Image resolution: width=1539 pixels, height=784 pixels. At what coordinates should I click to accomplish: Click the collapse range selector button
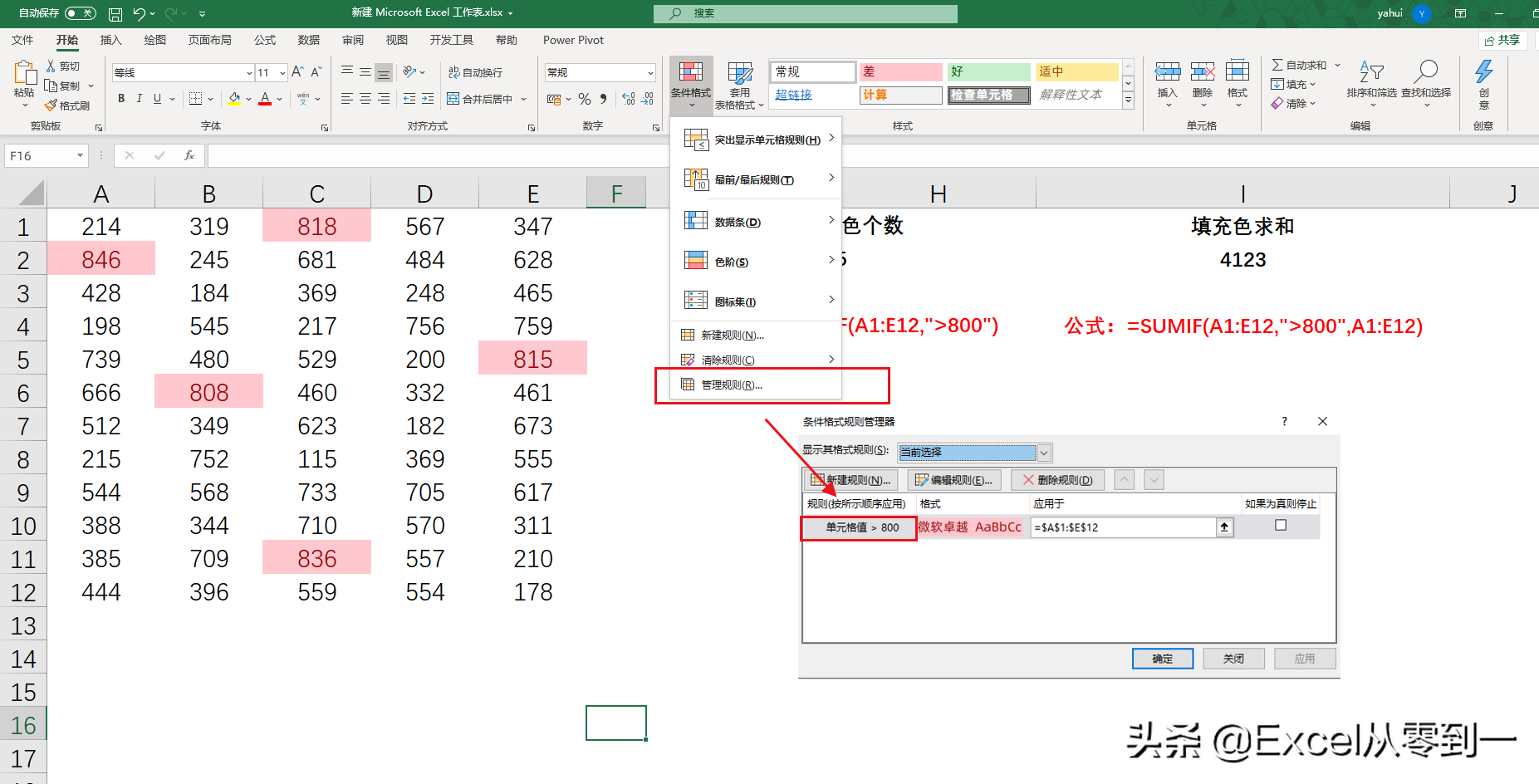(1225, 527)
